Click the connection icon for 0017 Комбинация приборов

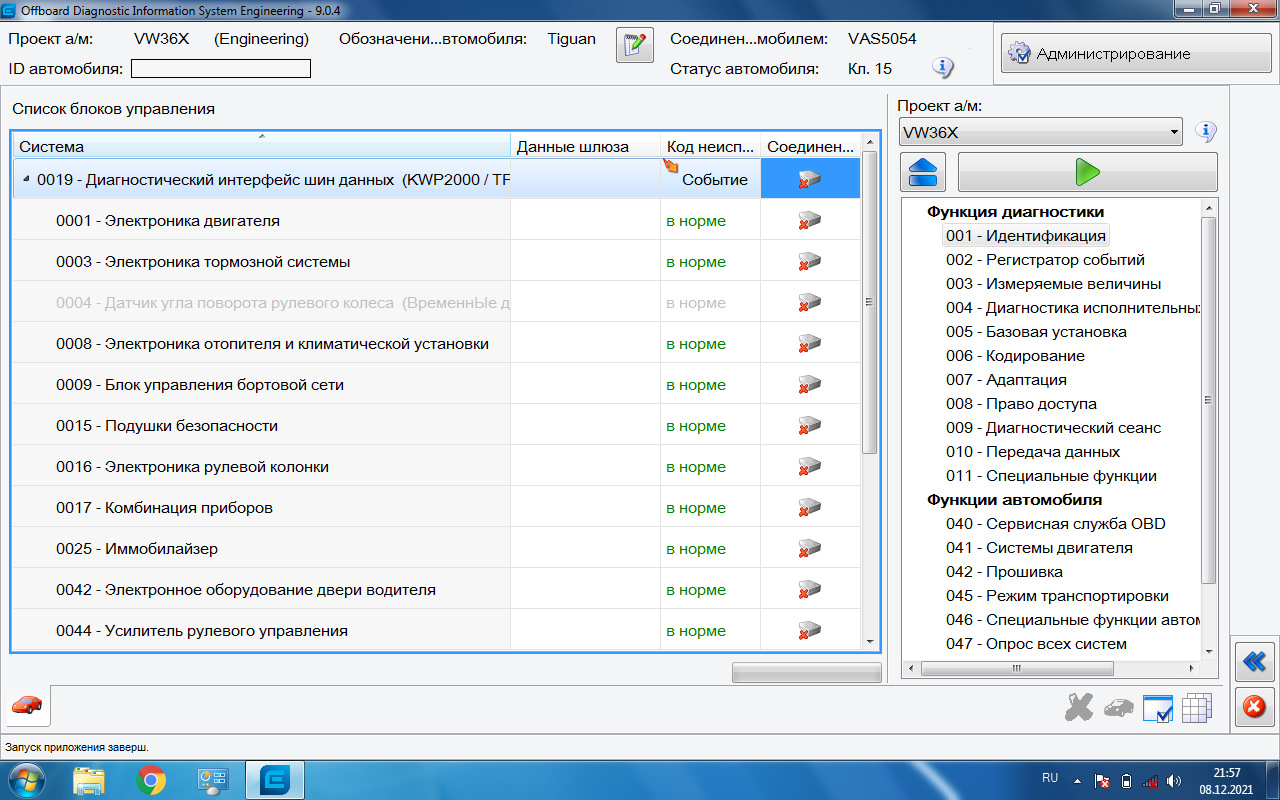(x=809, y=507)
